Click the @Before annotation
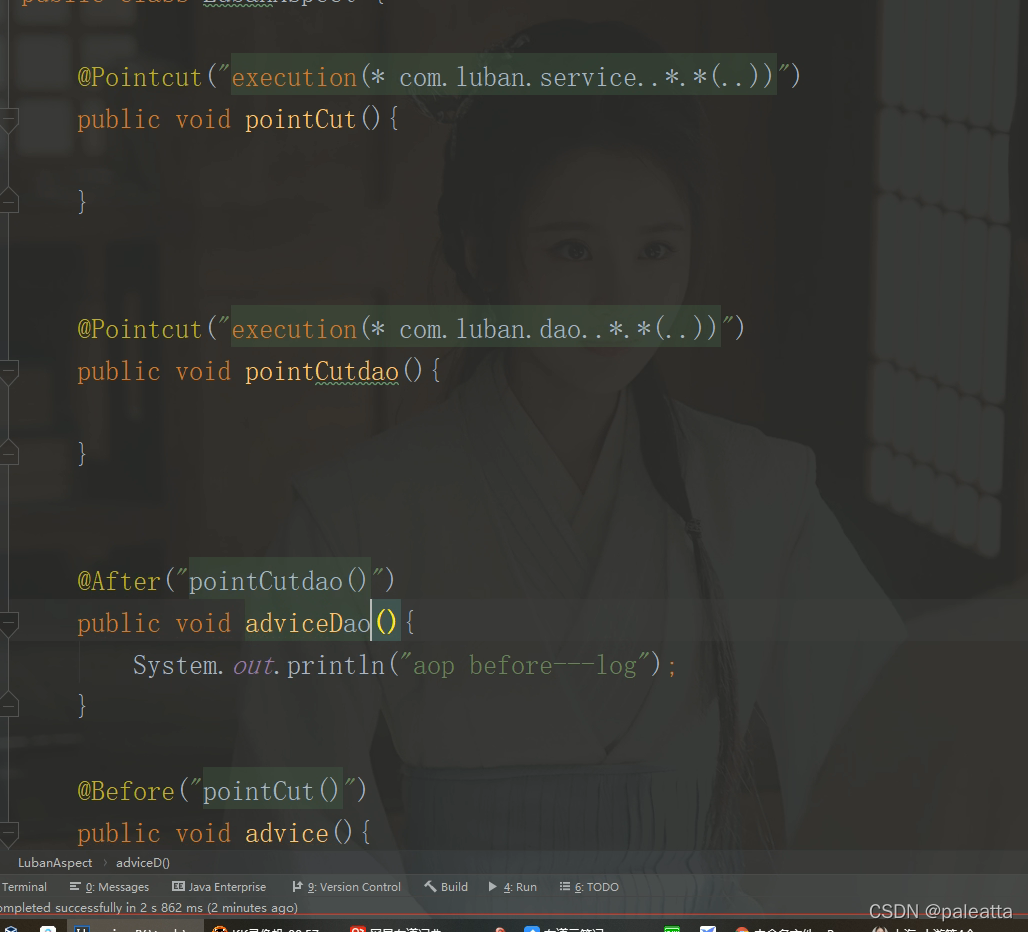This screenshot has height=932, width=1028. click(126, 791)
